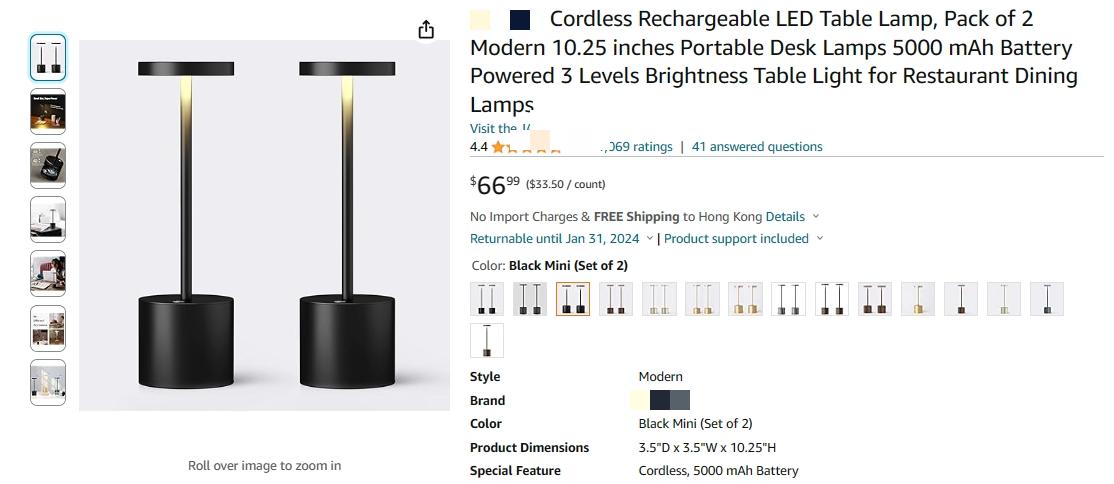Select the fourth color swatch option

(616, 299)
